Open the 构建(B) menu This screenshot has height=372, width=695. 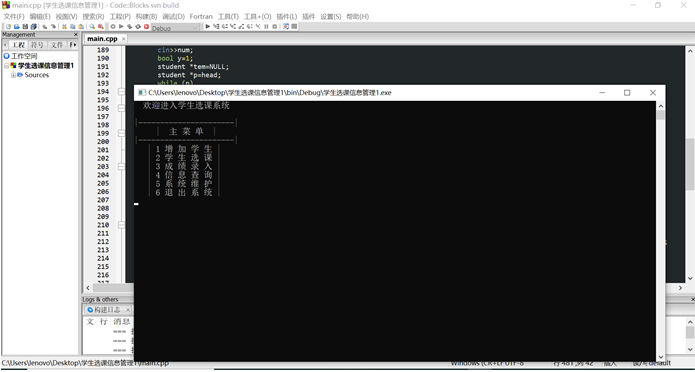click(146, 16)
